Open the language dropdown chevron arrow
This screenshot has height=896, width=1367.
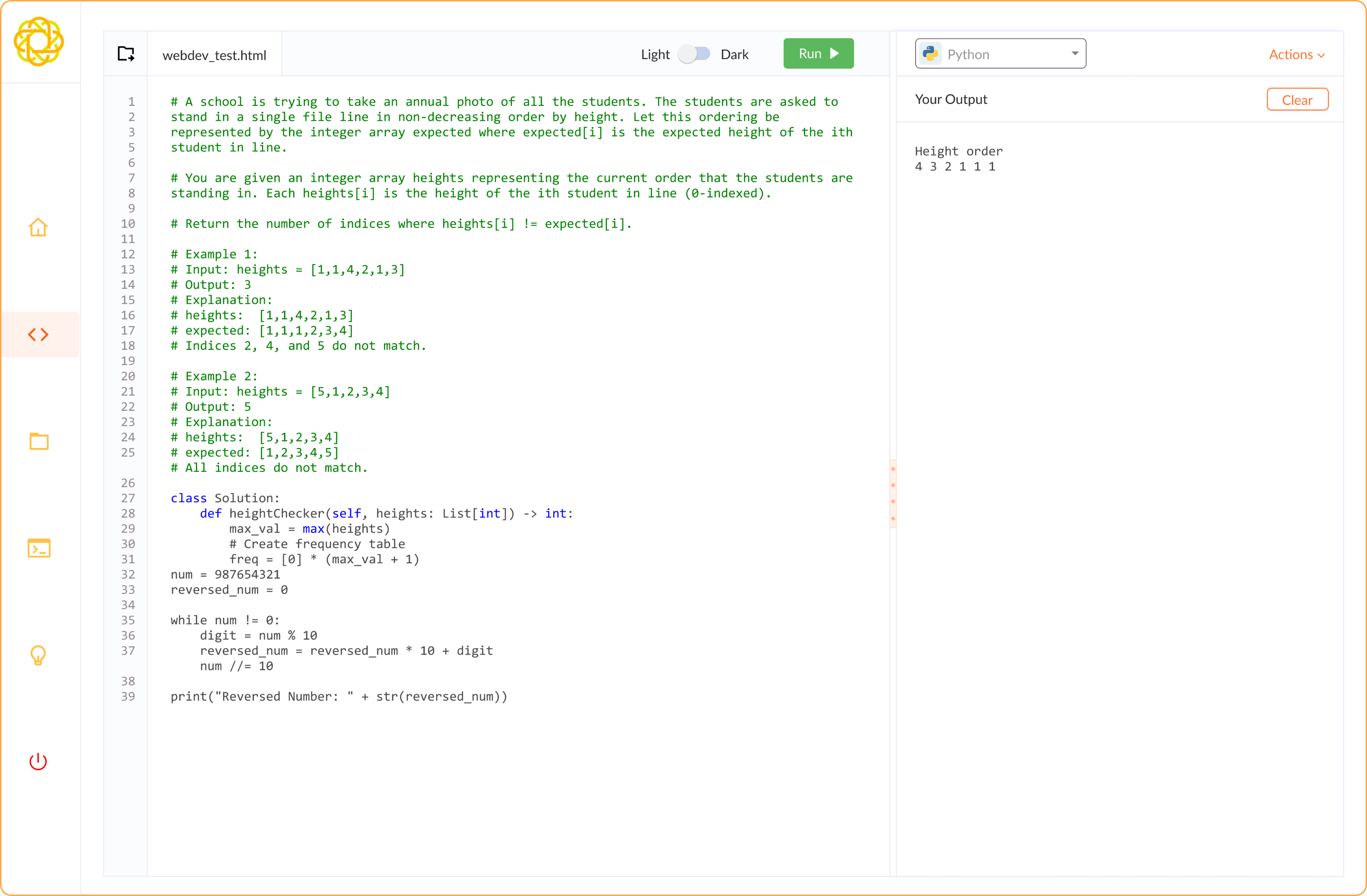pos(1075,54)
